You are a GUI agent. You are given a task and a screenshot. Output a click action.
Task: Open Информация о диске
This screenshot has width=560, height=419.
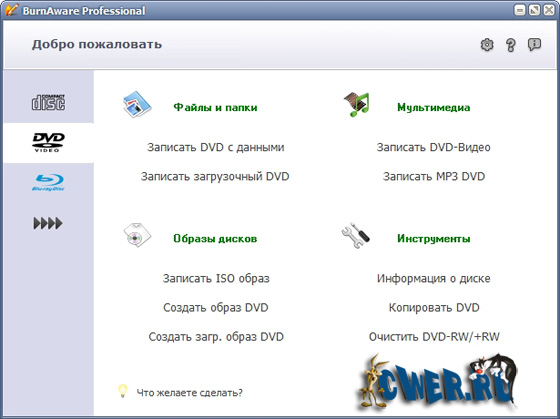(x=434, y=278)
